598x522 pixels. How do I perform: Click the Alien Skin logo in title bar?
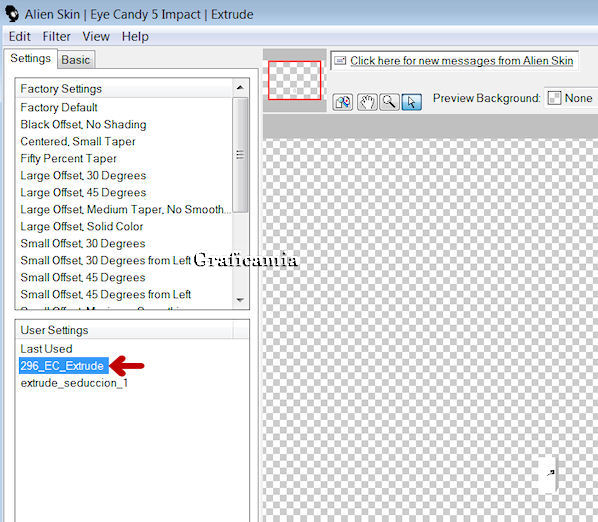12,14
